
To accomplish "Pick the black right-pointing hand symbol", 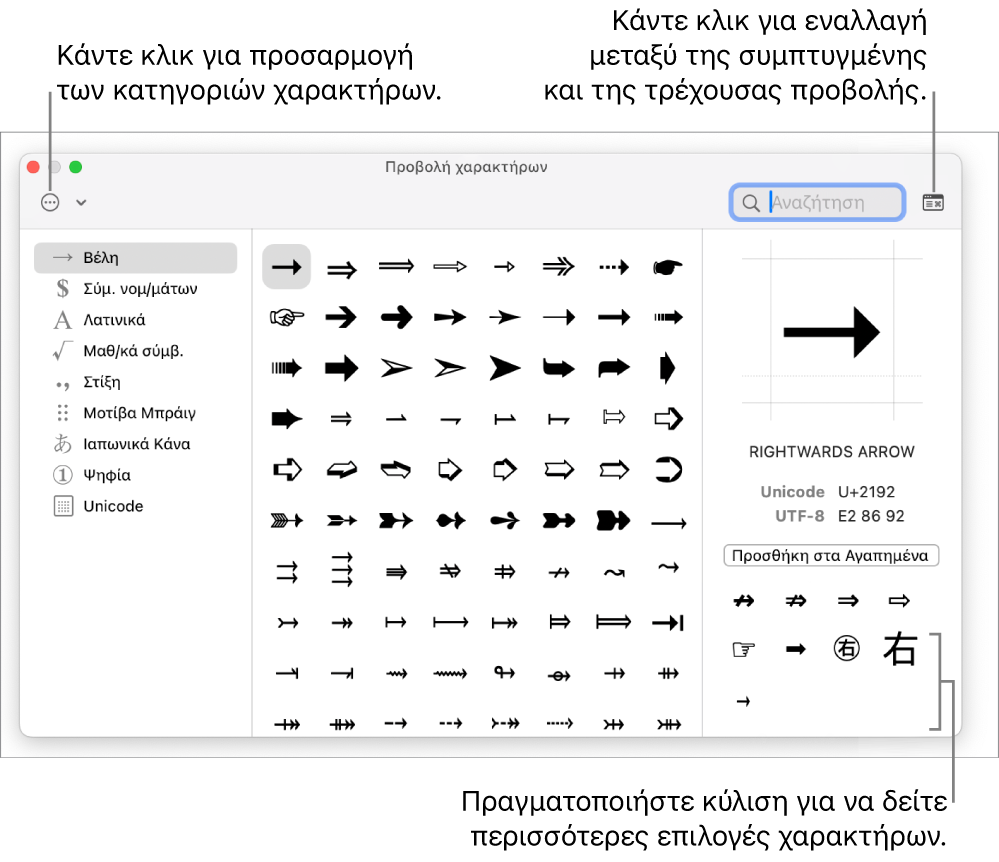I will [x=668, y=267].
